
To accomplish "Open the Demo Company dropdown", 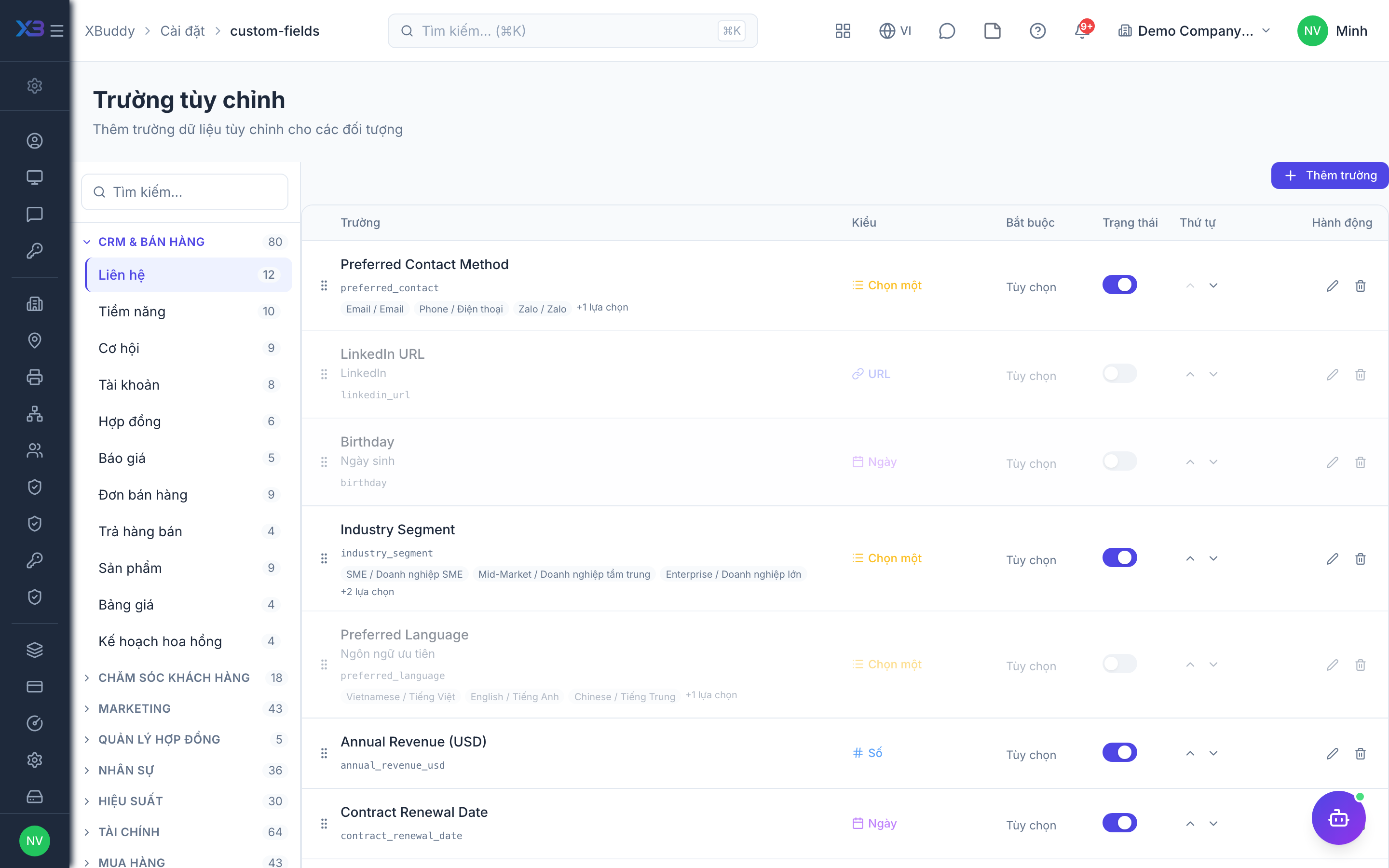I will tap(1195, 30).
